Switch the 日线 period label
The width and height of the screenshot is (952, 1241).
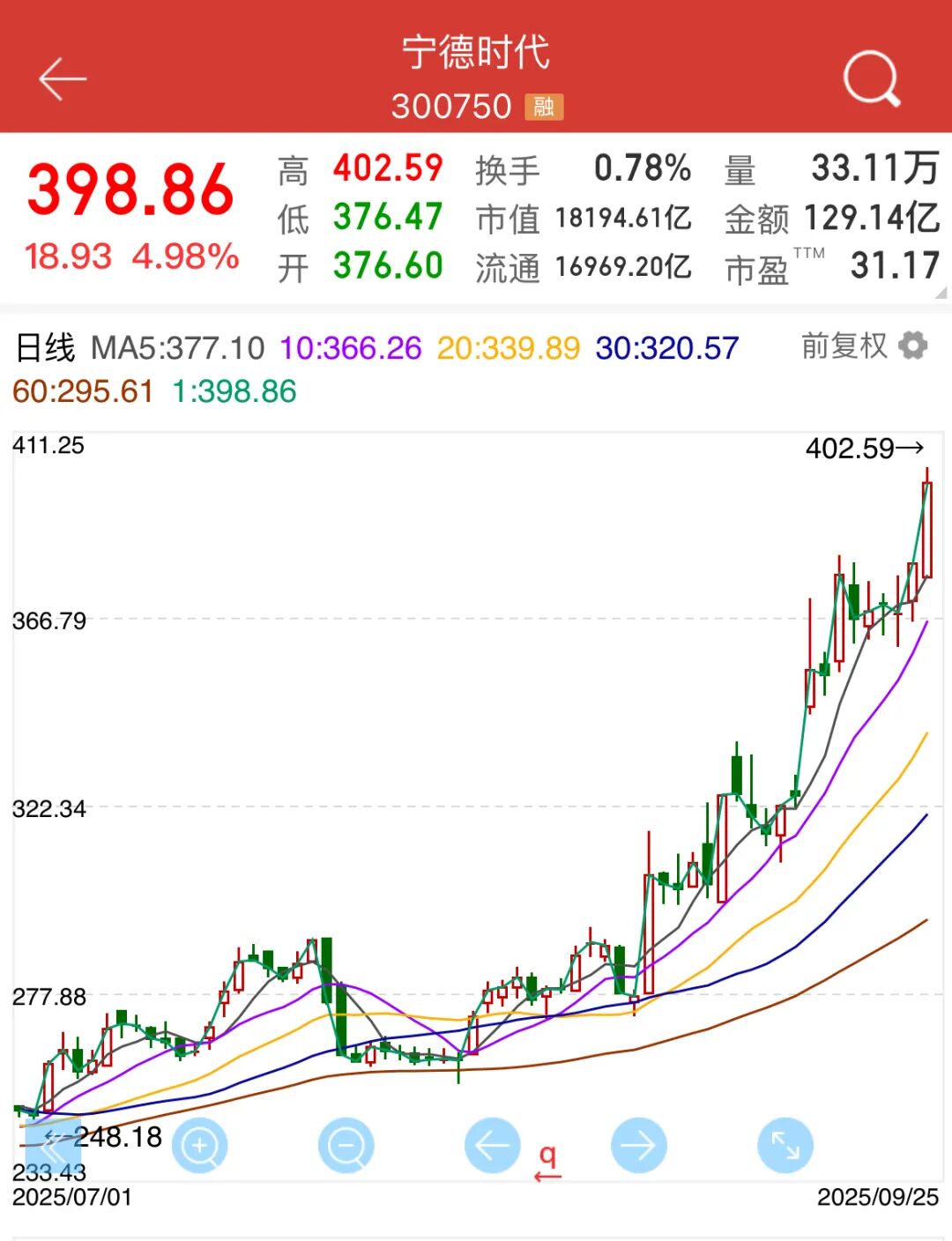click(x=45, y=347)
